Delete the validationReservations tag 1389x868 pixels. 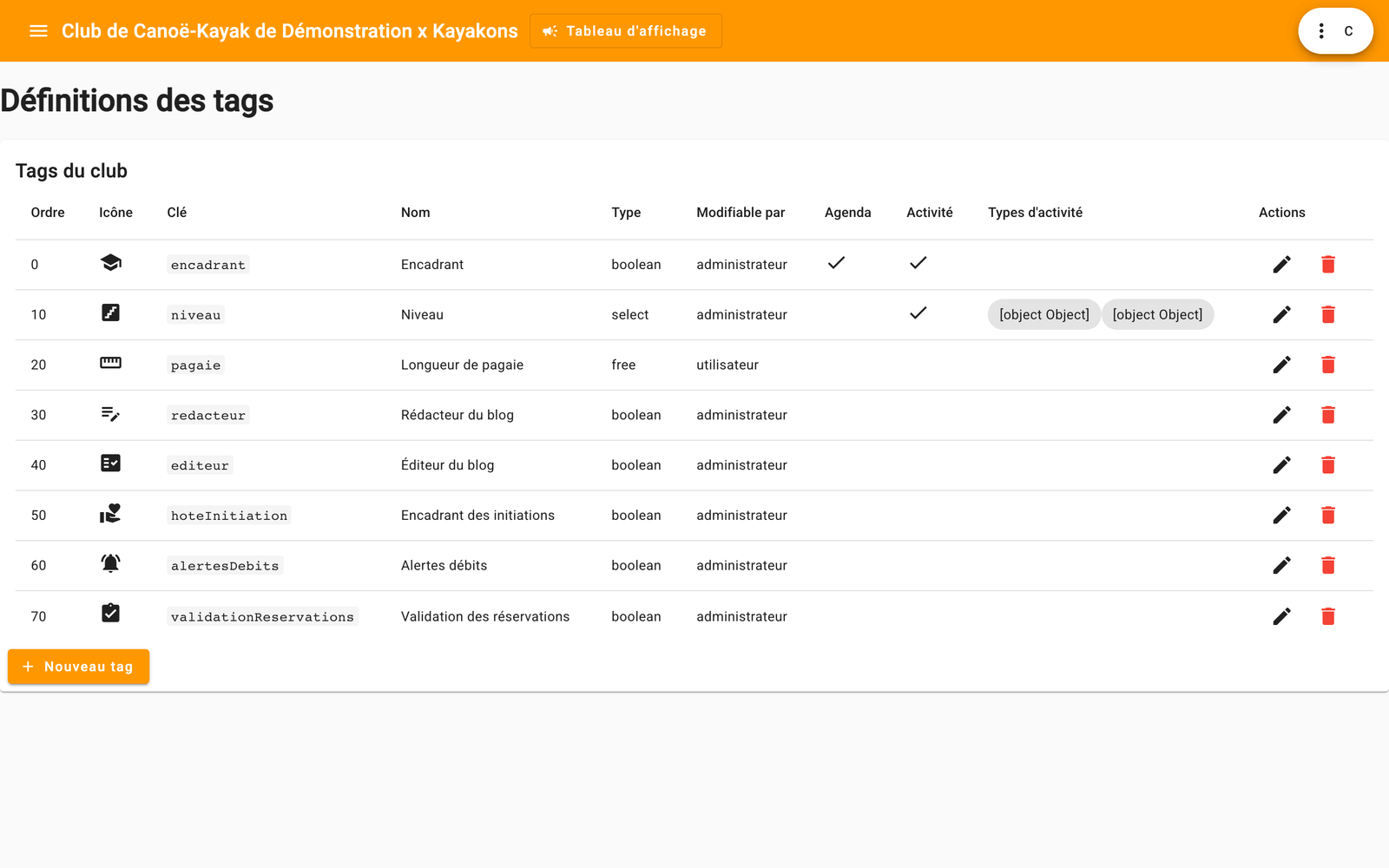pyautogui.click(x=1328, y=616)
